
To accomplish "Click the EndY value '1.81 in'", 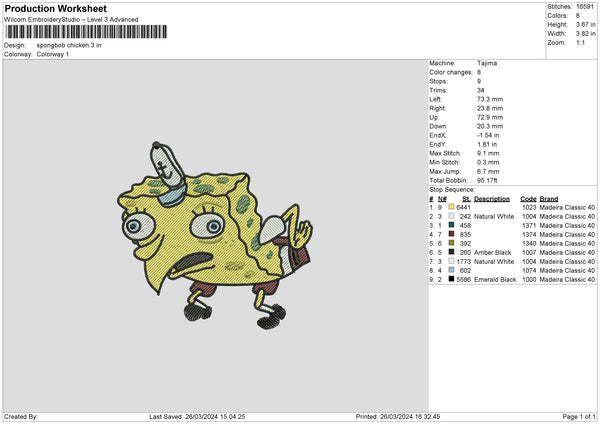I will click(x=487, y=144).
